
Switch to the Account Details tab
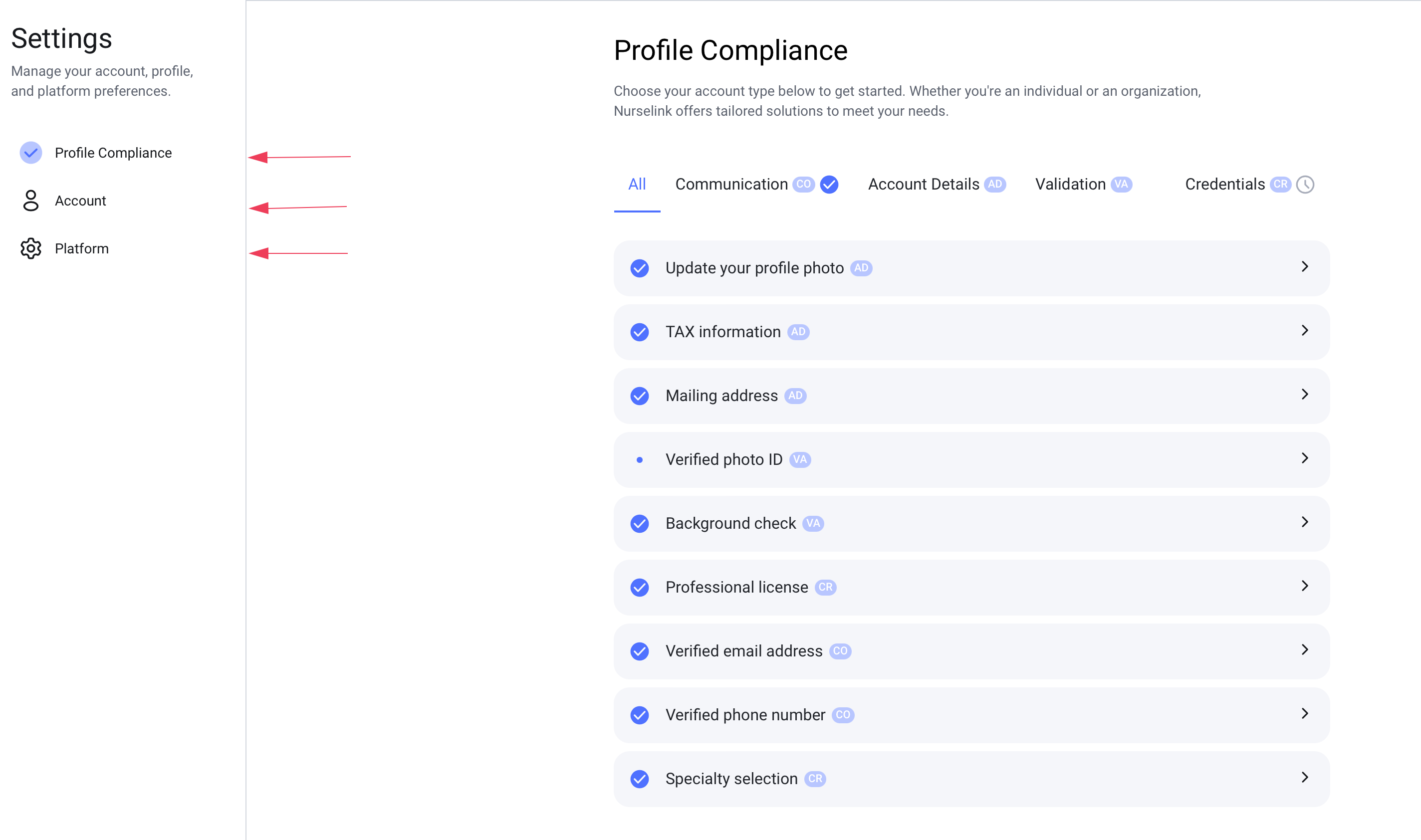pyautogui.click(x=937, y=185)
